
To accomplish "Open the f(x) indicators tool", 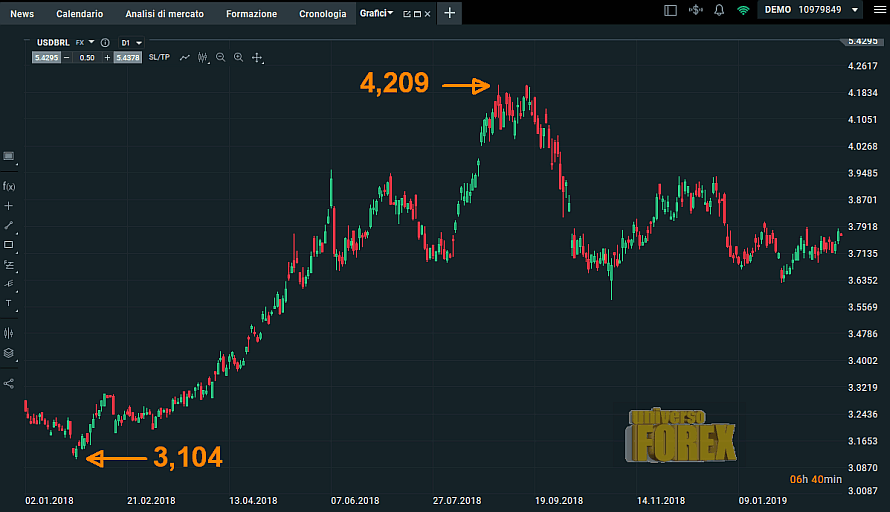I will (x=9, y=186).
